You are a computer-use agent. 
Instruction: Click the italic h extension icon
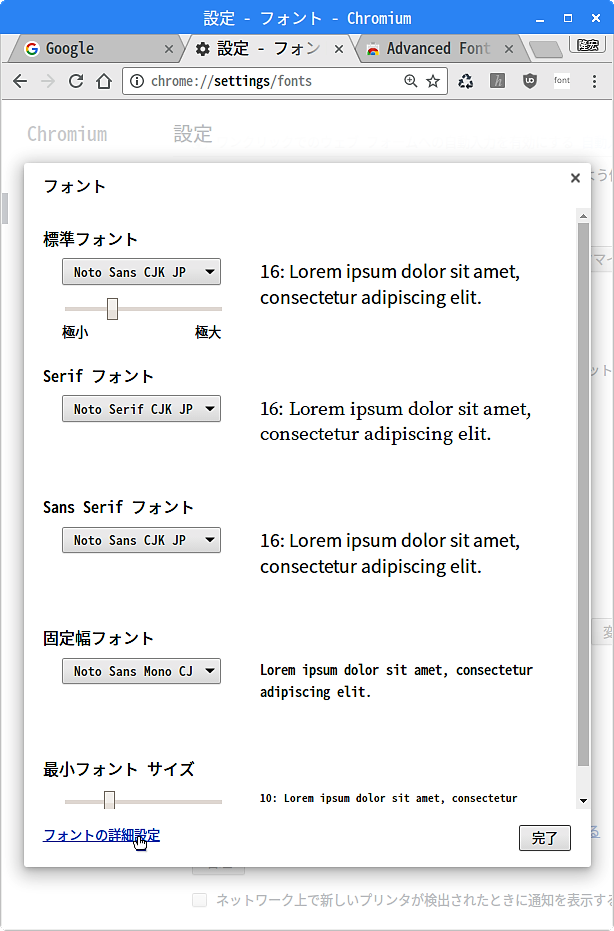point(498,81)
